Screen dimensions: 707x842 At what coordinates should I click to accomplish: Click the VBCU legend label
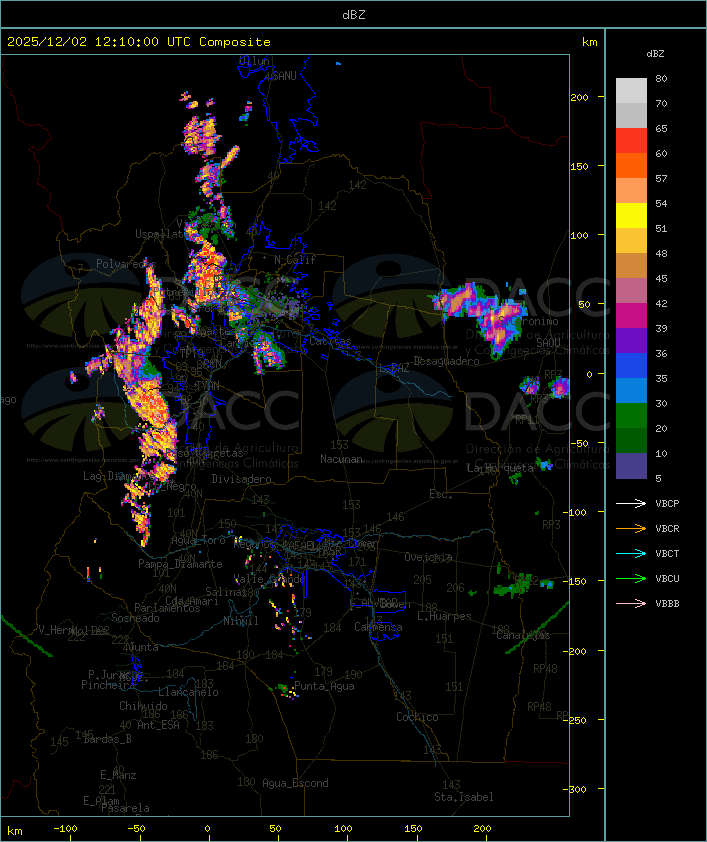coord(667,578)
